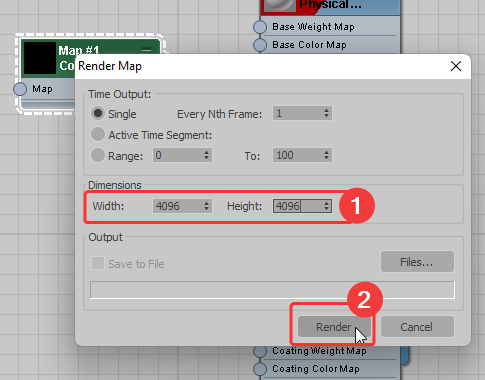Select the Base Weight Map slot label
Image resolution: width=485 pixels, height=380 pixels.
coord(313,27)
